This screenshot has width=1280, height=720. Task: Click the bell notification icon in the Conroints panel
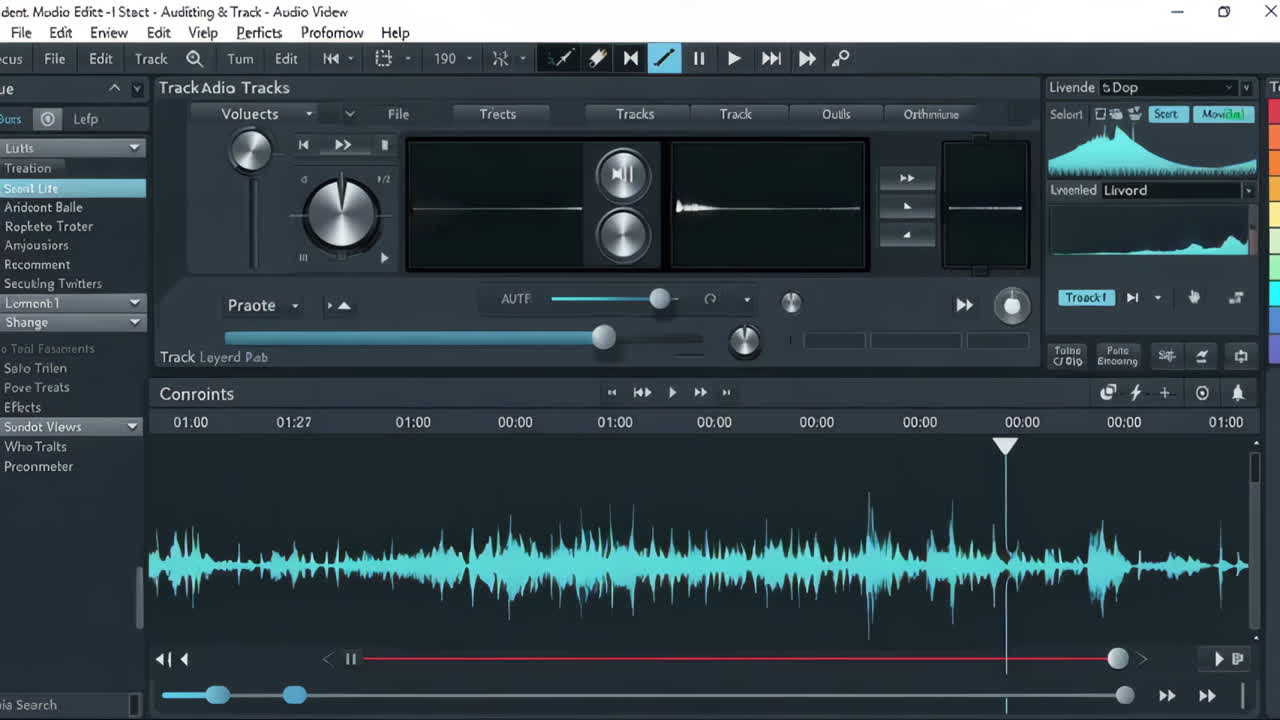(x=1239, y=393)
